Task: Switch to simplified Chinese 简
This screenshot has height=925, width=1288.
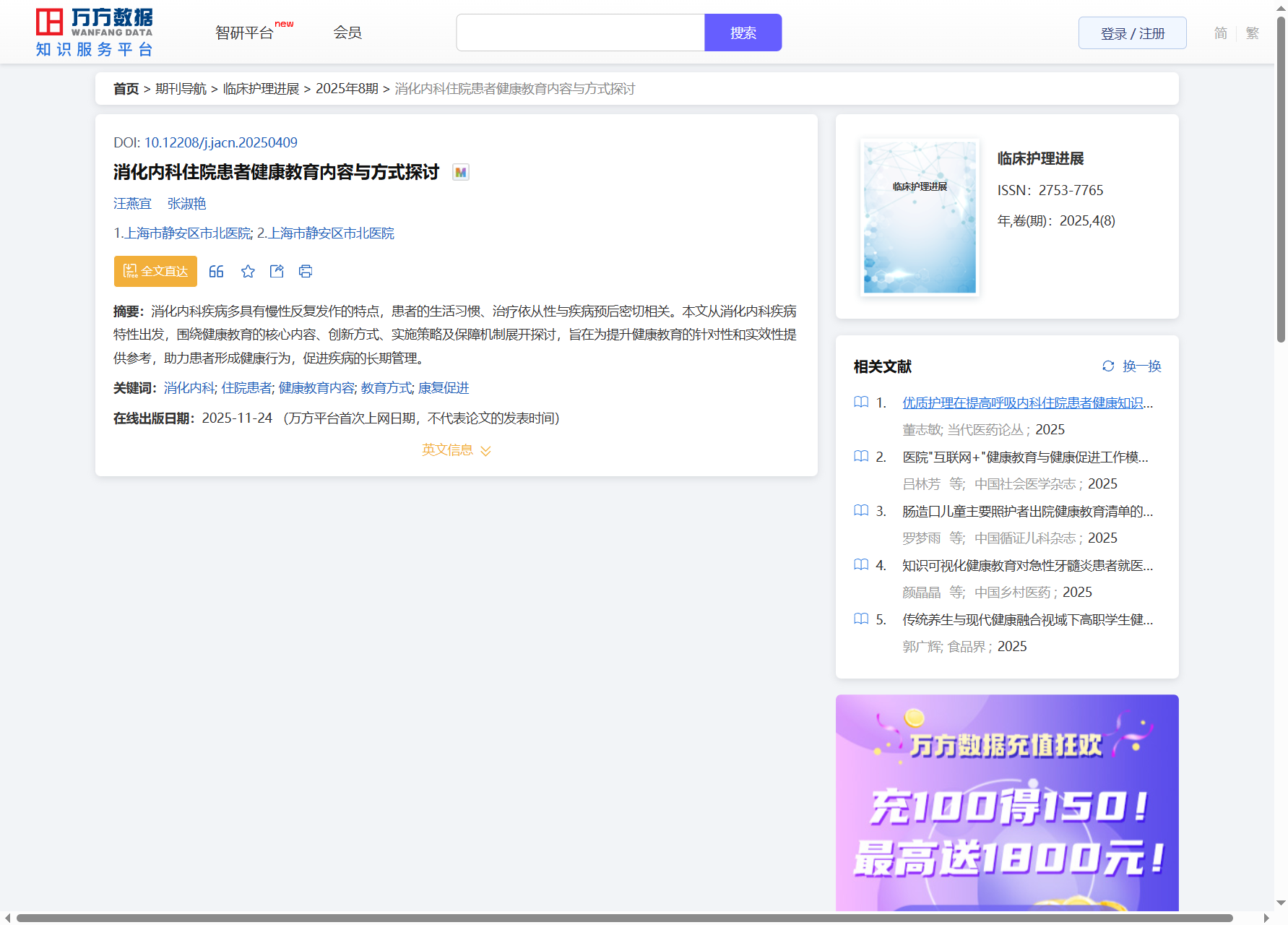Action: coord(1221,33)
